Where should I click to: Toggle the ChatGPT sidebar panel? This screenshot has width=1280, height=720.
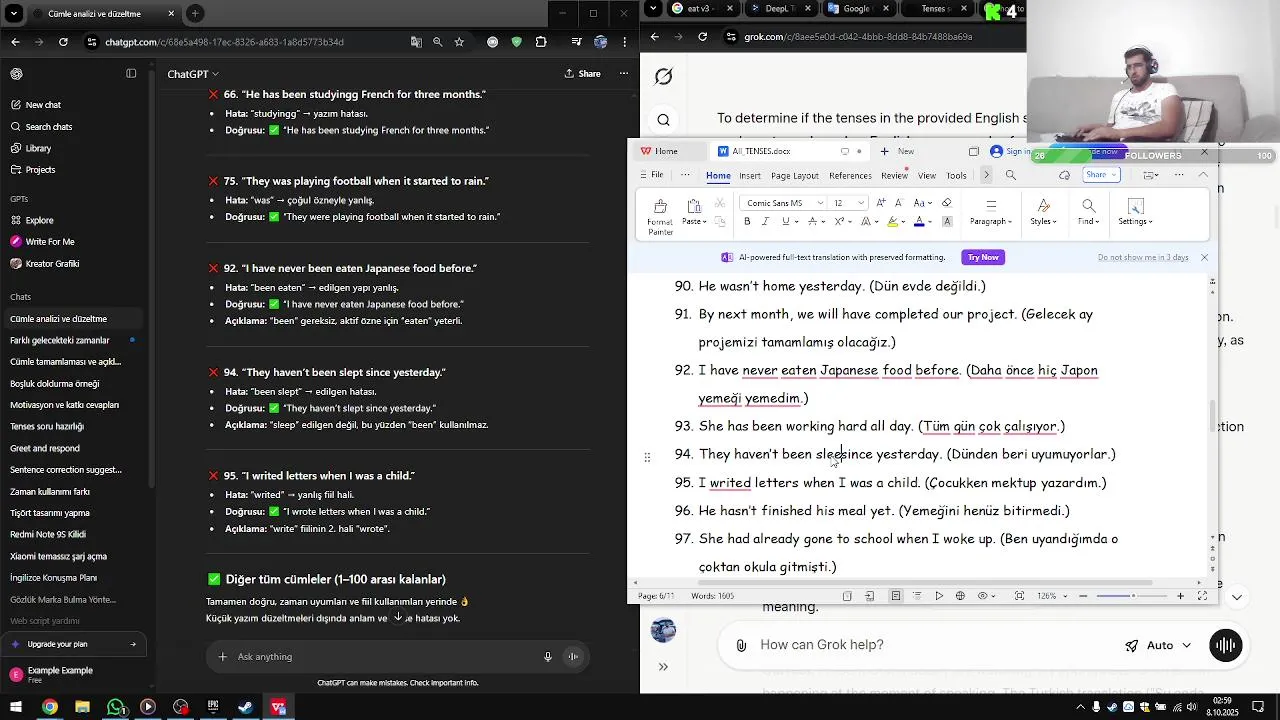tap(131, 74)
